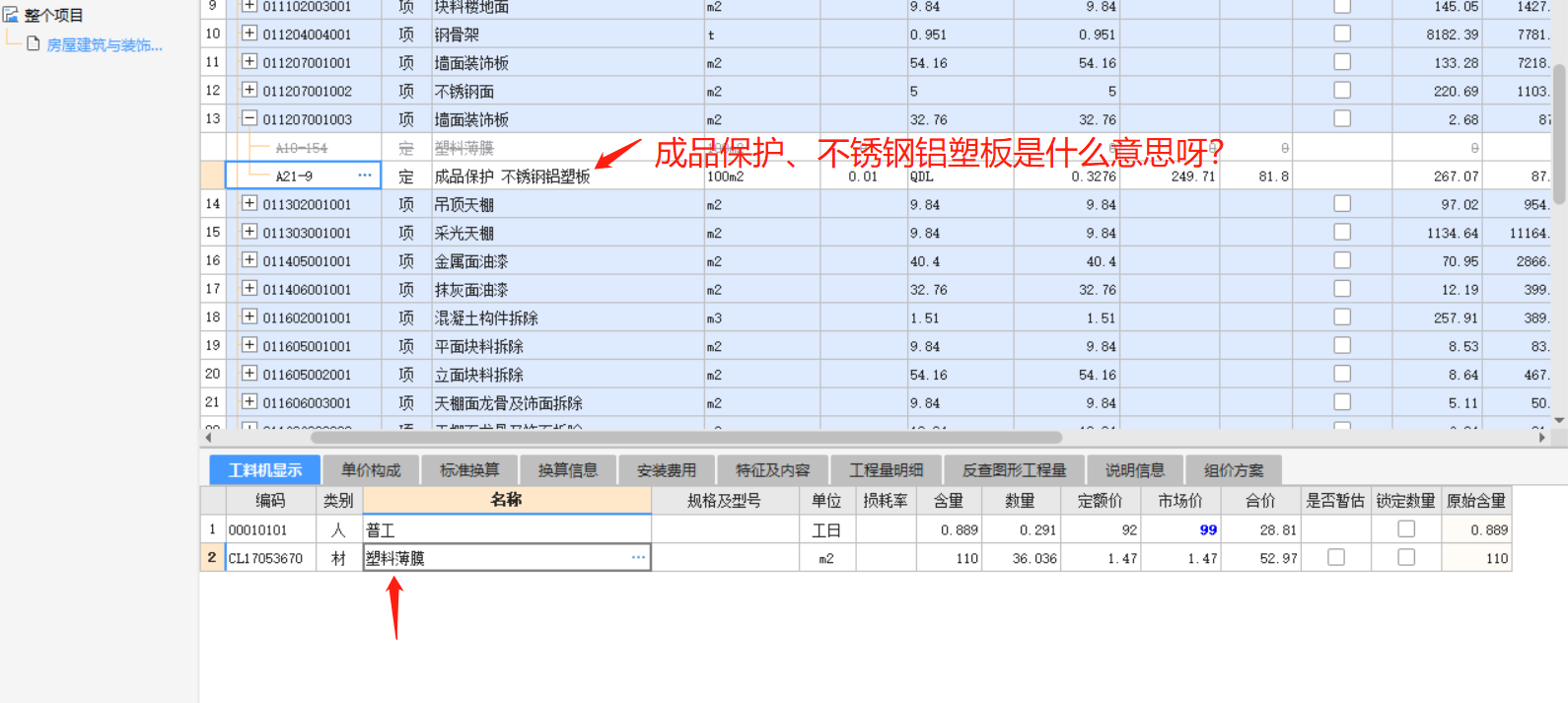This screenshot has width=1568, height=703.
Task: Click the horizontal scrollbar right arrow
Action: point(1542,438)
